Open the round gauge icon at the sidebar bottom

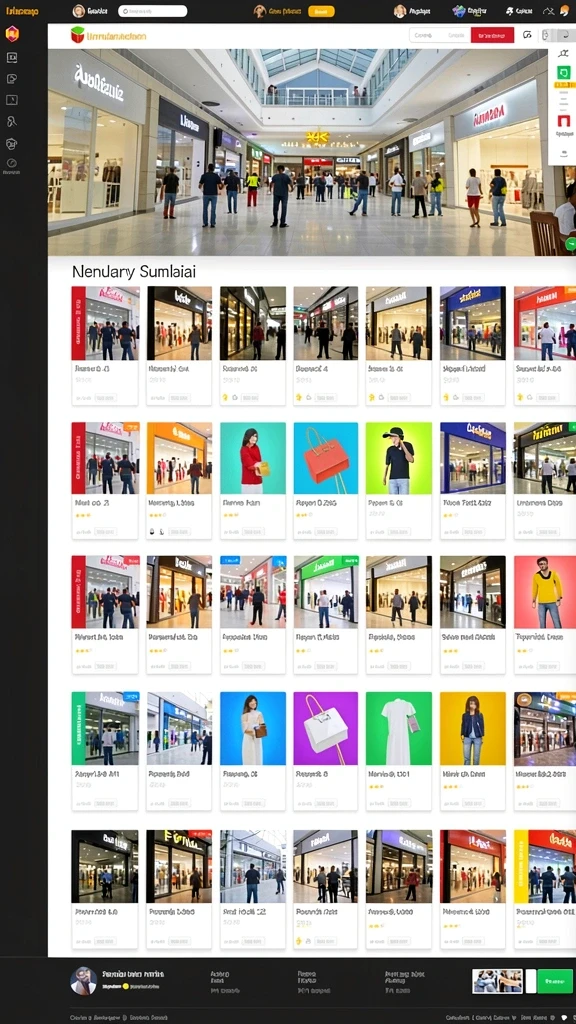click(12, 163)
